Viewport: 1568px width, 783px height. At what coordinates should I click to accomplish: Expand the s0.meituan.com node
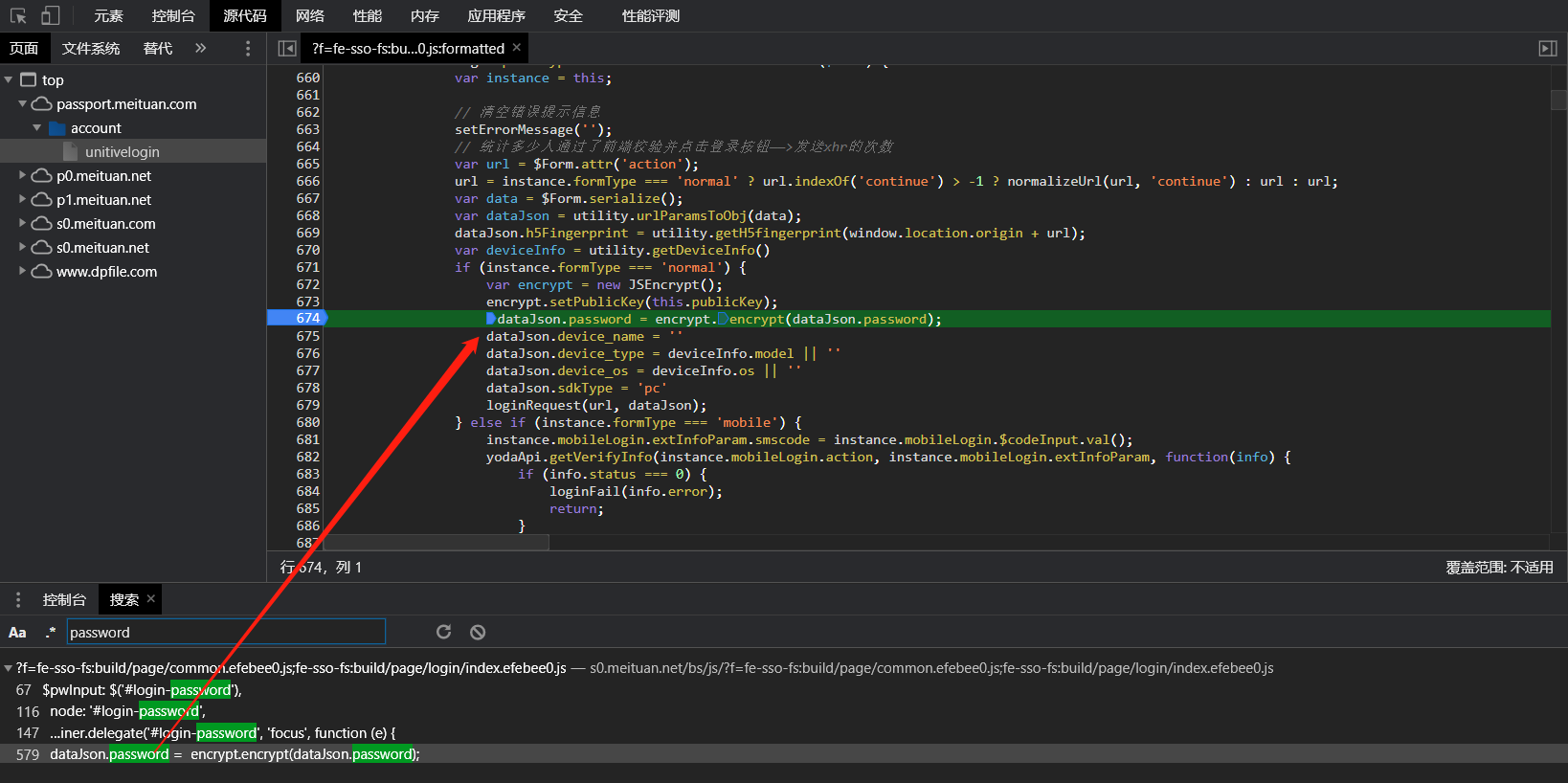(x=22, y=223)
